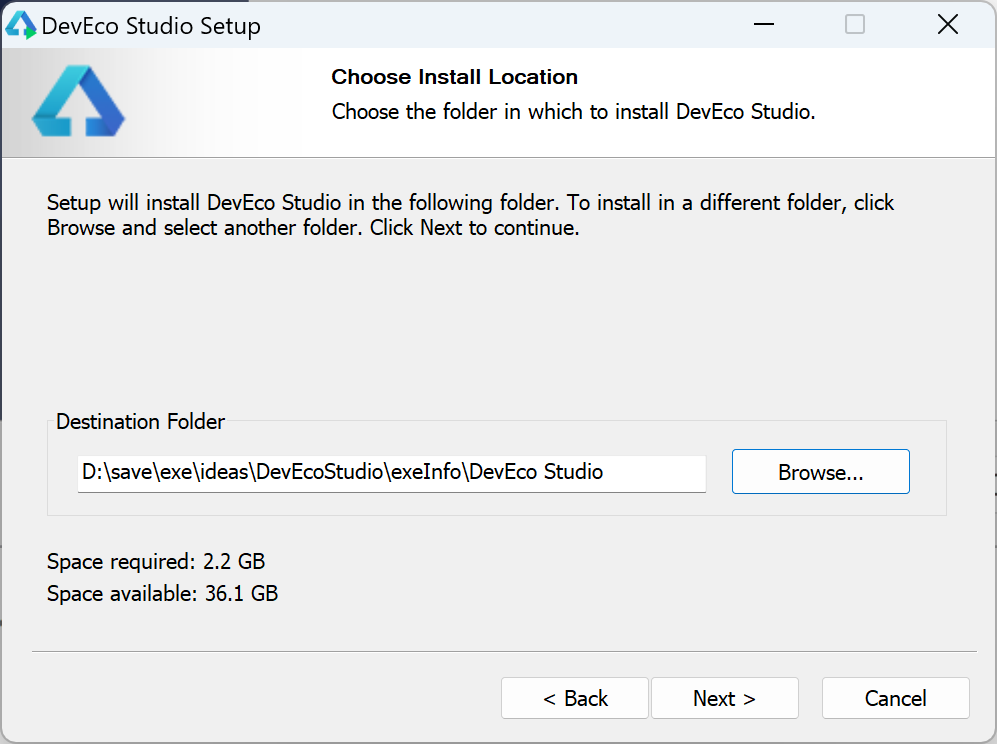Go to the Next > step

click(x=724, y=698)
